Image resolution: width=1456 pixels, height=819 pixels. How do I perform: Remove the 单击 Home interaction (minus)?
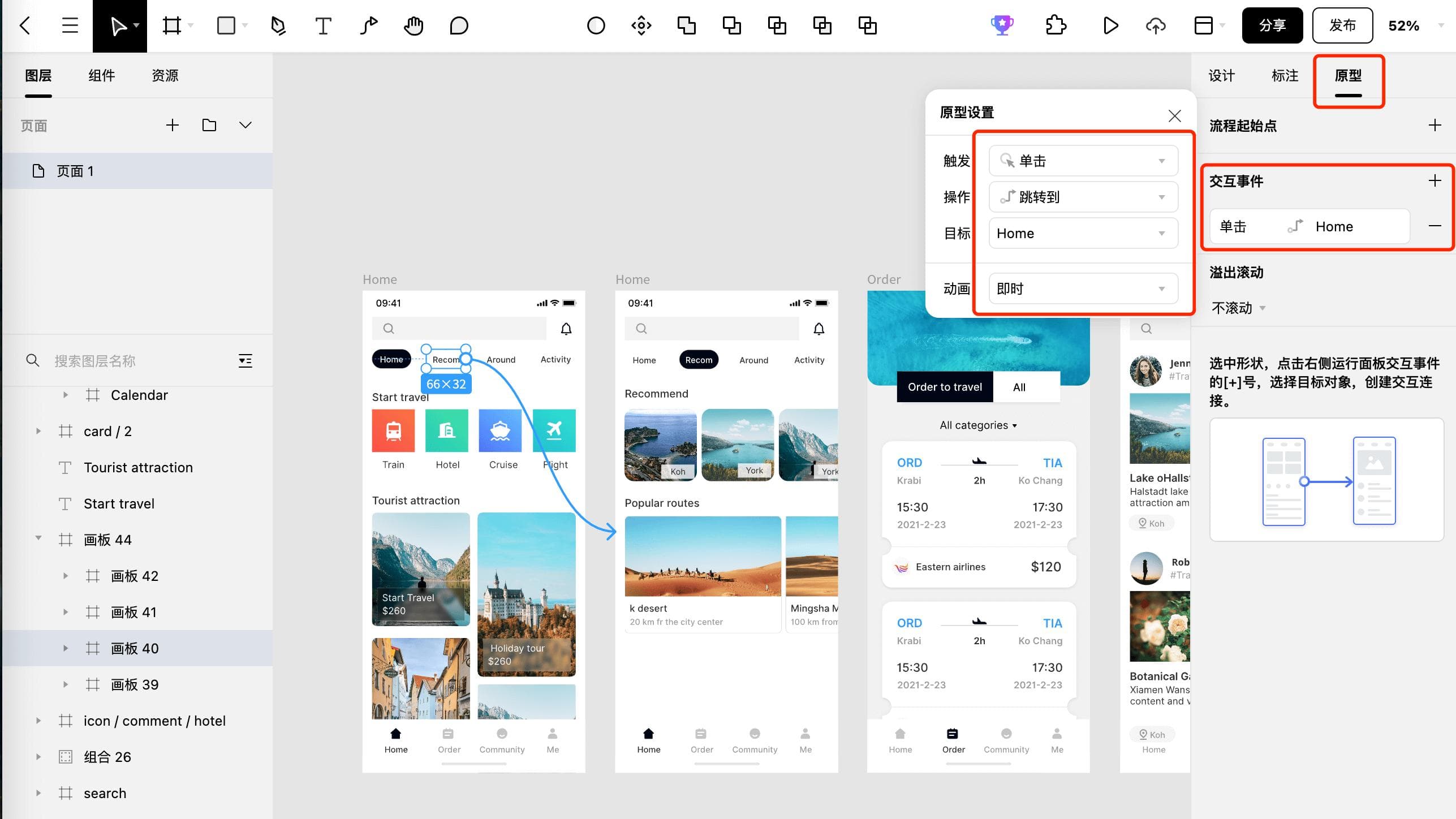click(1435, 226)
